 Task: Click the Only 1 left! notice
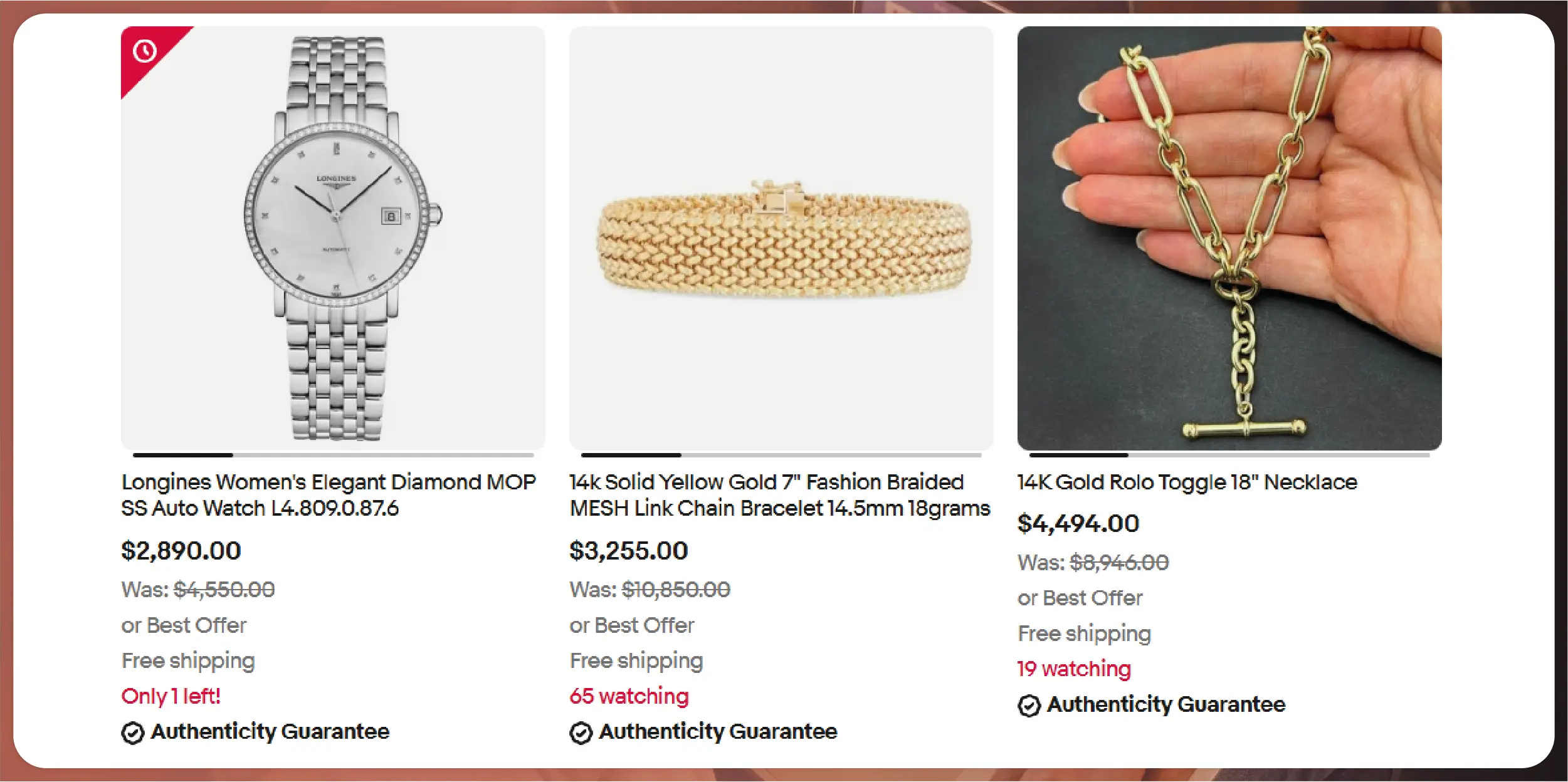171,696
